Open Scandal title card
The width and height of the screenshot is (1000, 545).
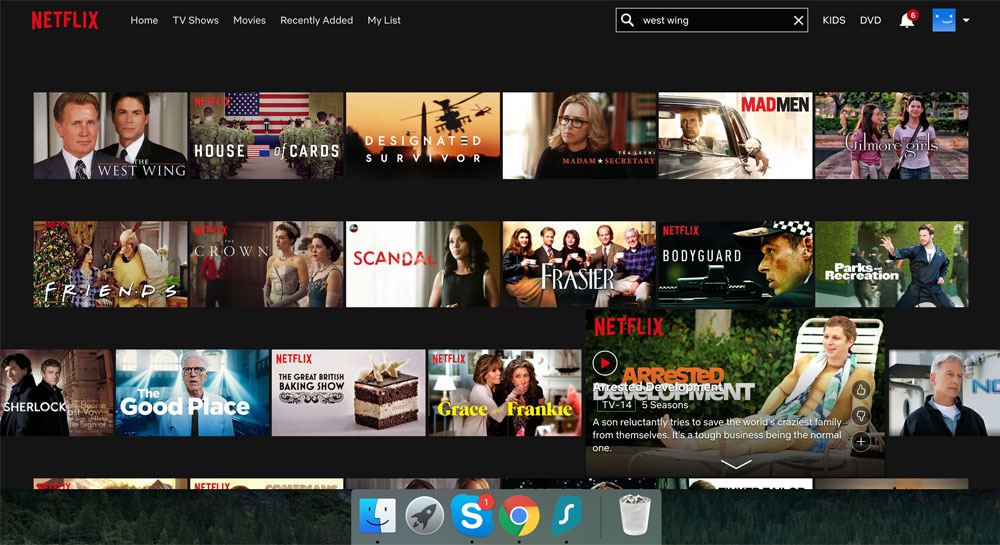pos(423,265)
